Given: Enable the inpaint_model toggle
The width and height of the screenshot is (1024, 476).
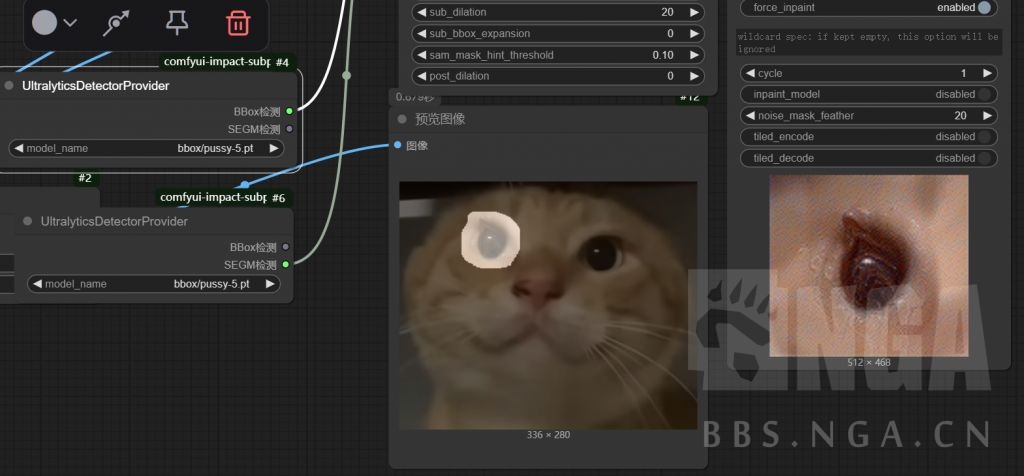Looking at the screenshot, I should [984, 94].
